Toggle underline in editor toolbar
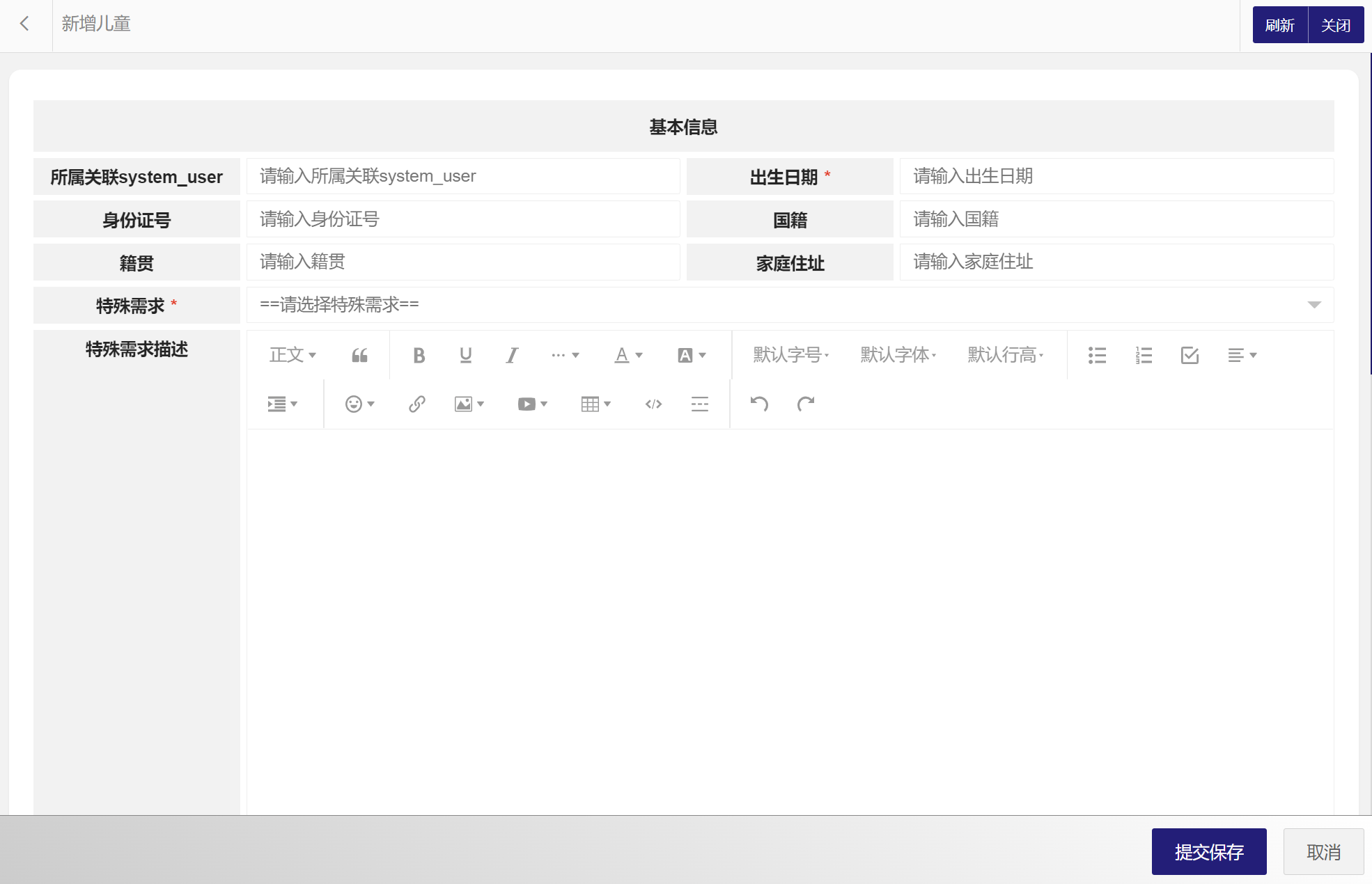This screenshot has height=884, width=1372. tap(465, 356)
